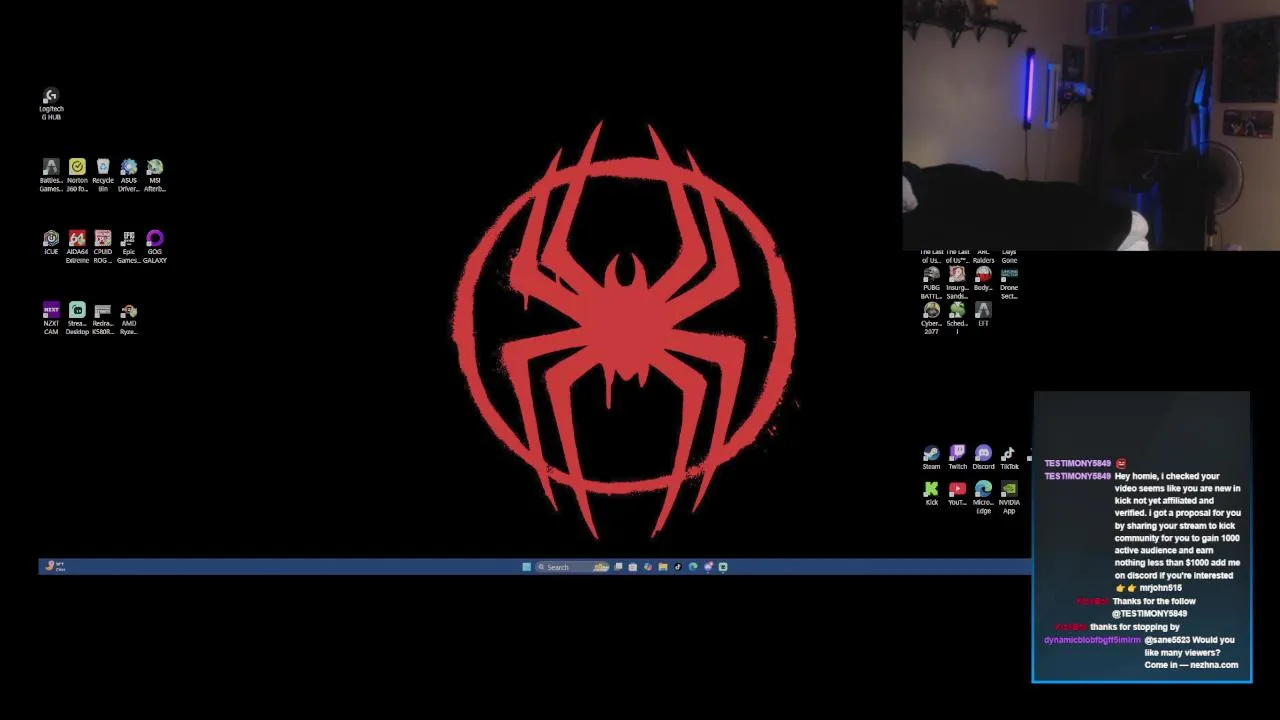
Task: Click the Windows Start button on taskbar
Action: coord(527,567)
